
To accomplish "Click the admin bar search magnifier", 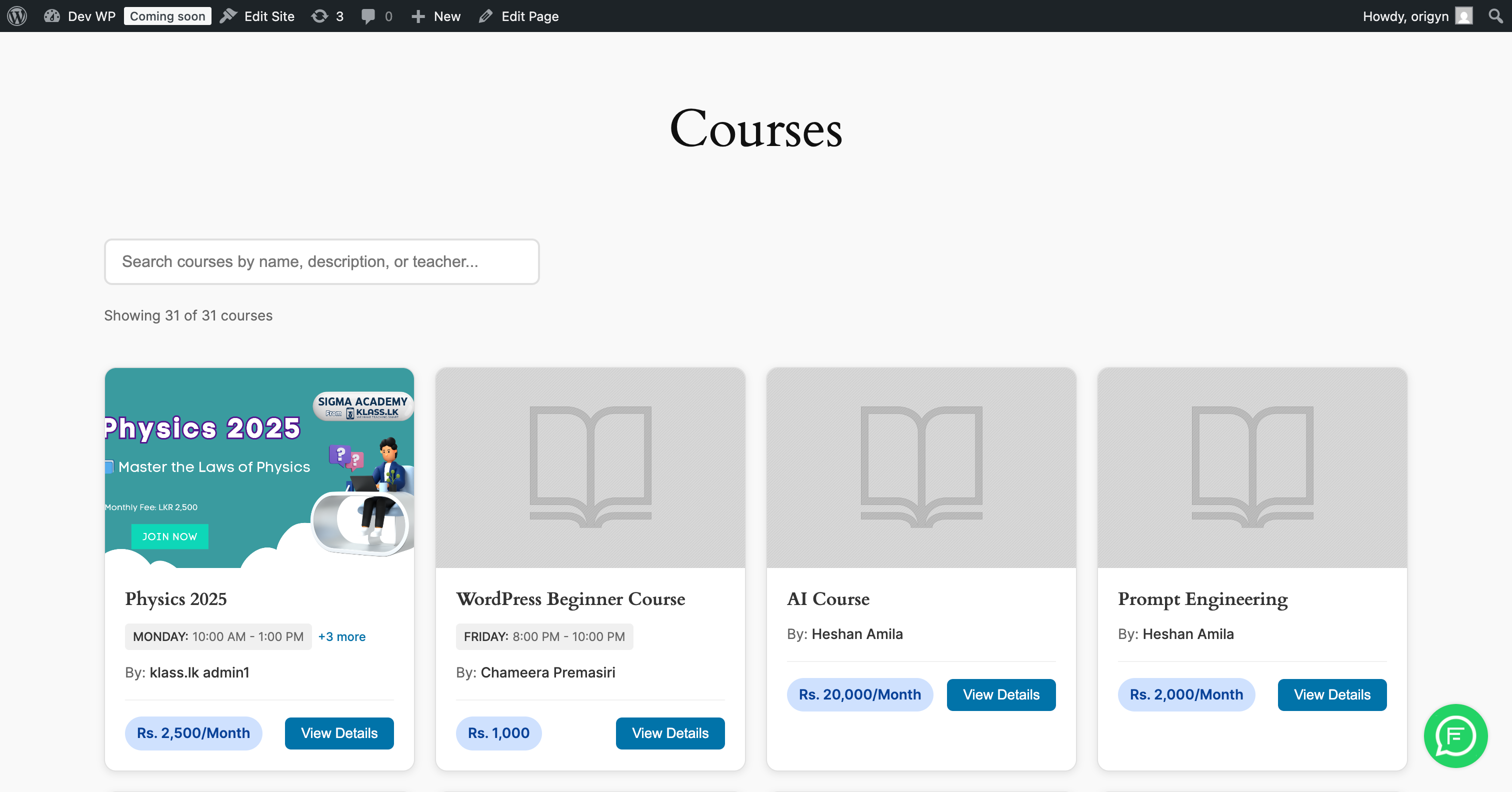I will 1495,16.
